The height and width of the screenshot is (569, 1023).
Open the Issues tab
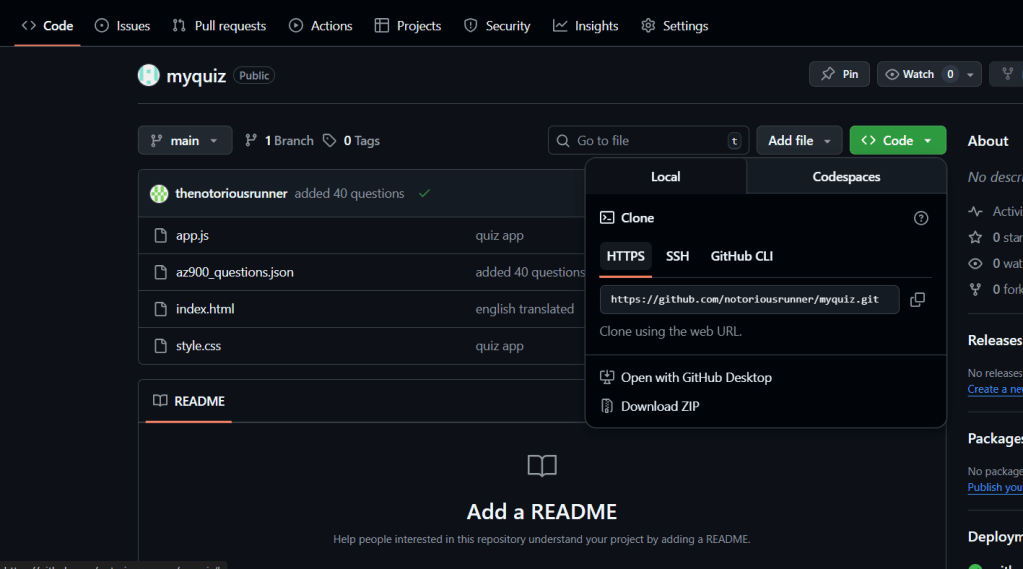(122, 25)
